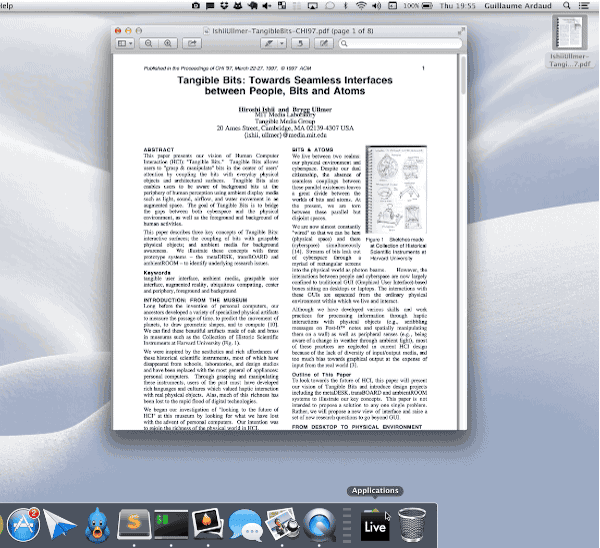Open the Guillaume Ardaud user menu
Image resolution: width=600 pixels, height=548 pixels.
[518, 6]
